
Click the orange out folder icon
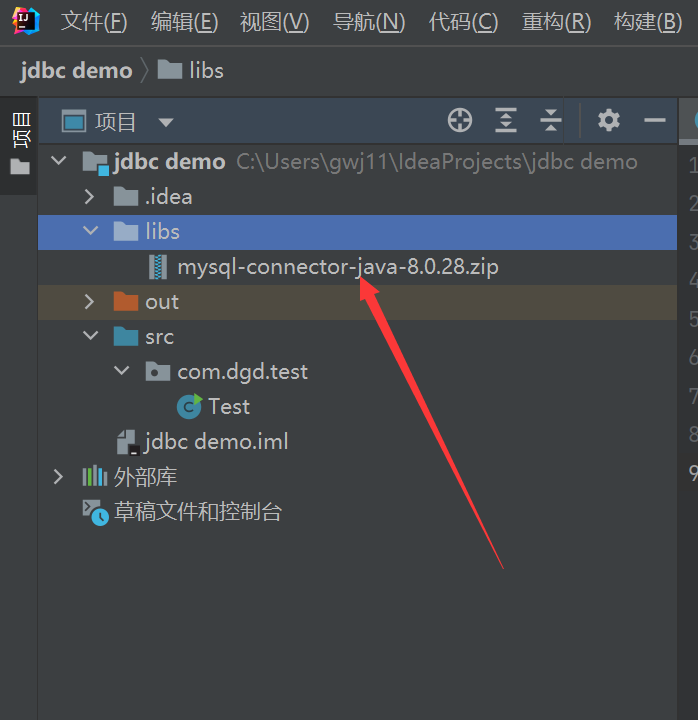(126, 302)
